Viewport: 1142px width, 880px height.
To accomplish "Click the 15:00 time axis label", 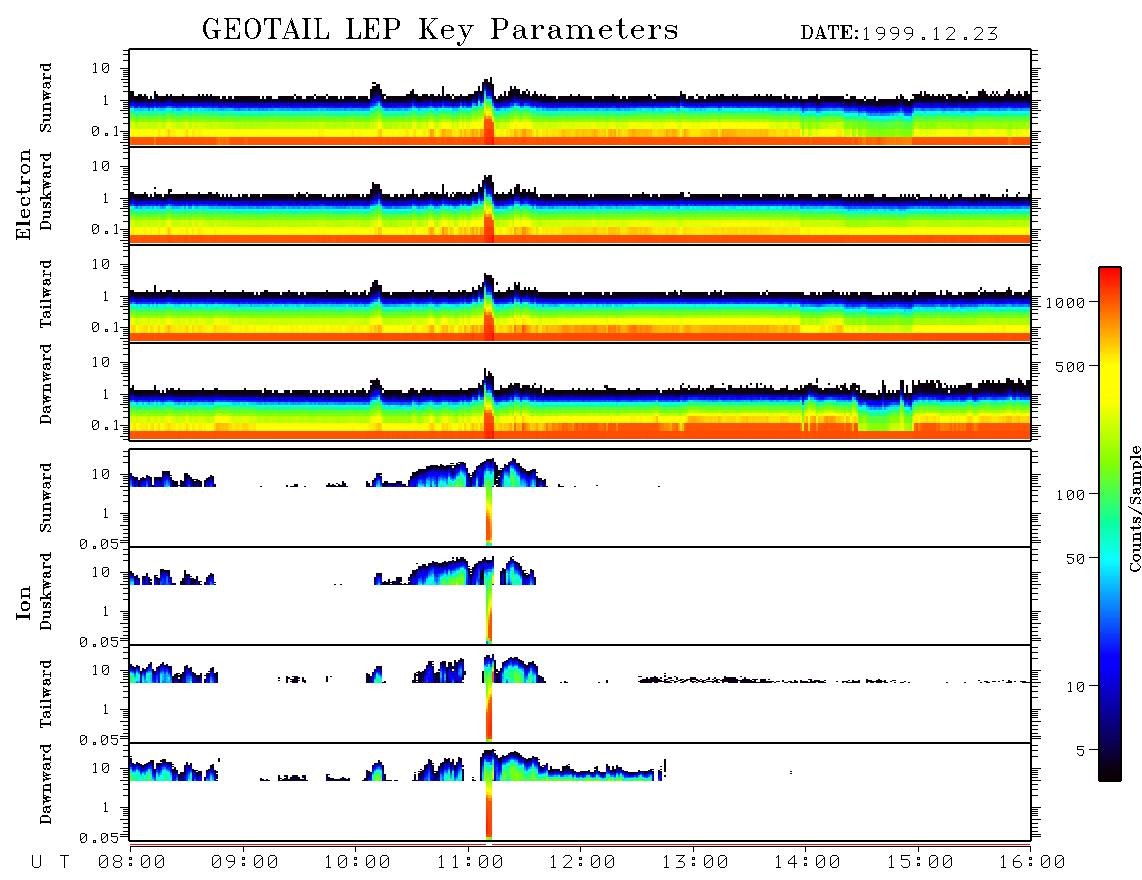I will tap(920, 862).
